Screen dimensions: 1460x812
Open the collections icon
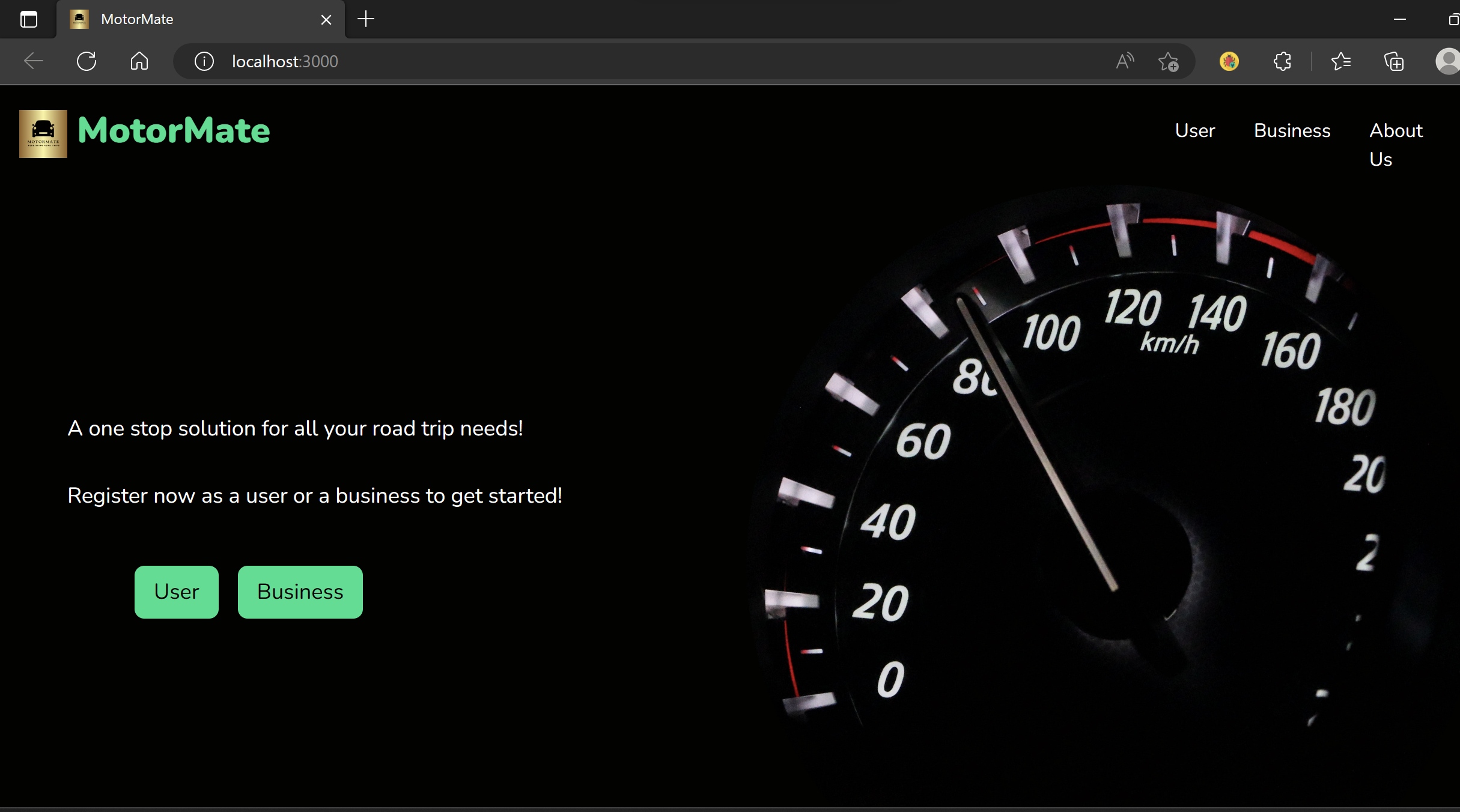(x=1393, y=61)
